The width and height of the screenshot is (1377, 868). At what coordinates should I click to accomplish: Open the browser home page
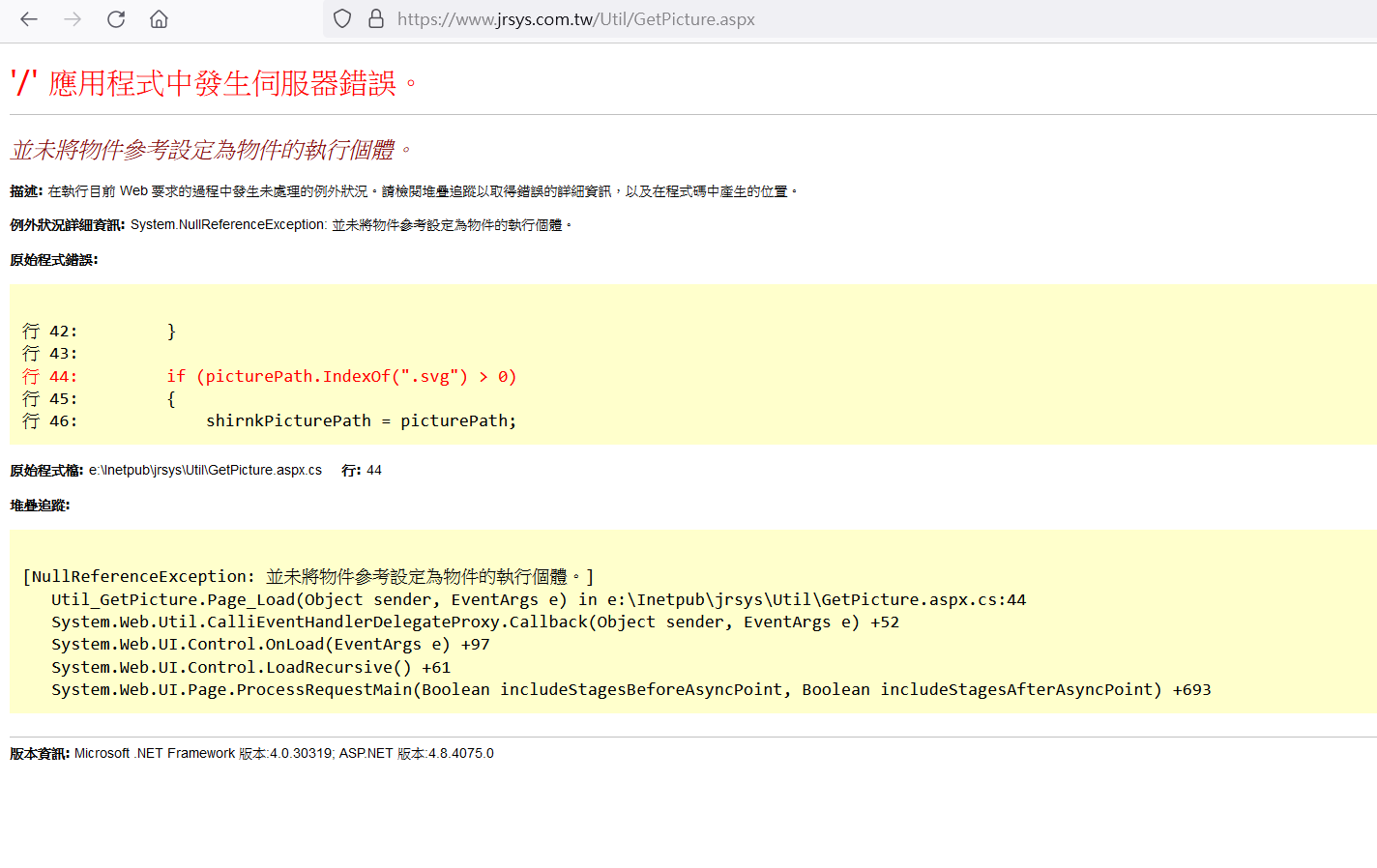[x=160, y=19]
